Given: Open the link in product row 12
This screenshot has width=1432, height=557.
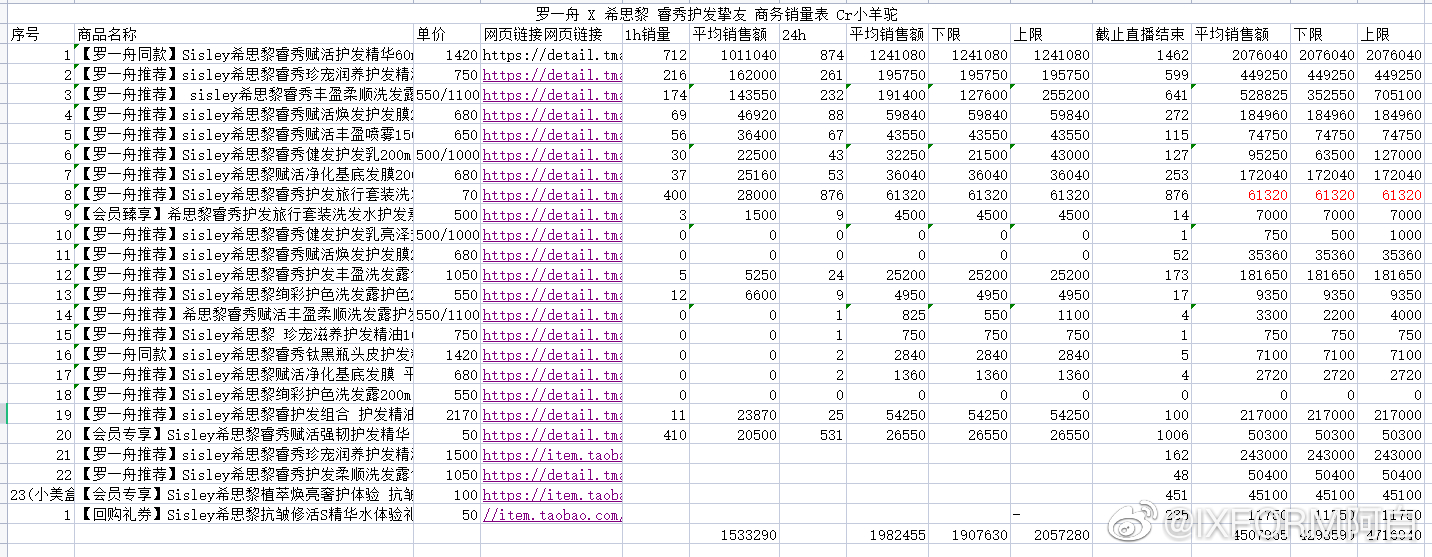Looking at the screenshot, I should (552, 275).
